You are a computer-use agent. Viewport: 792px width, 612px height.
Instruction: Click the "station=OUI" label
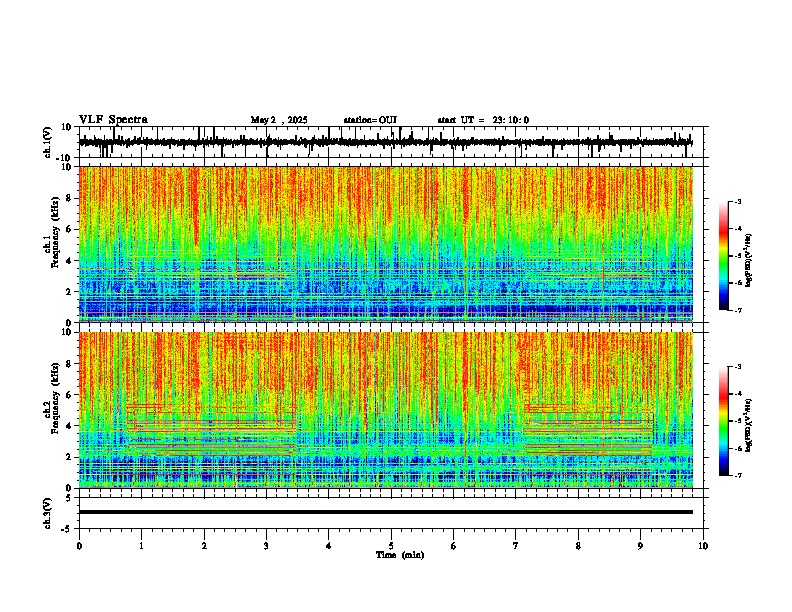point(370,120)
